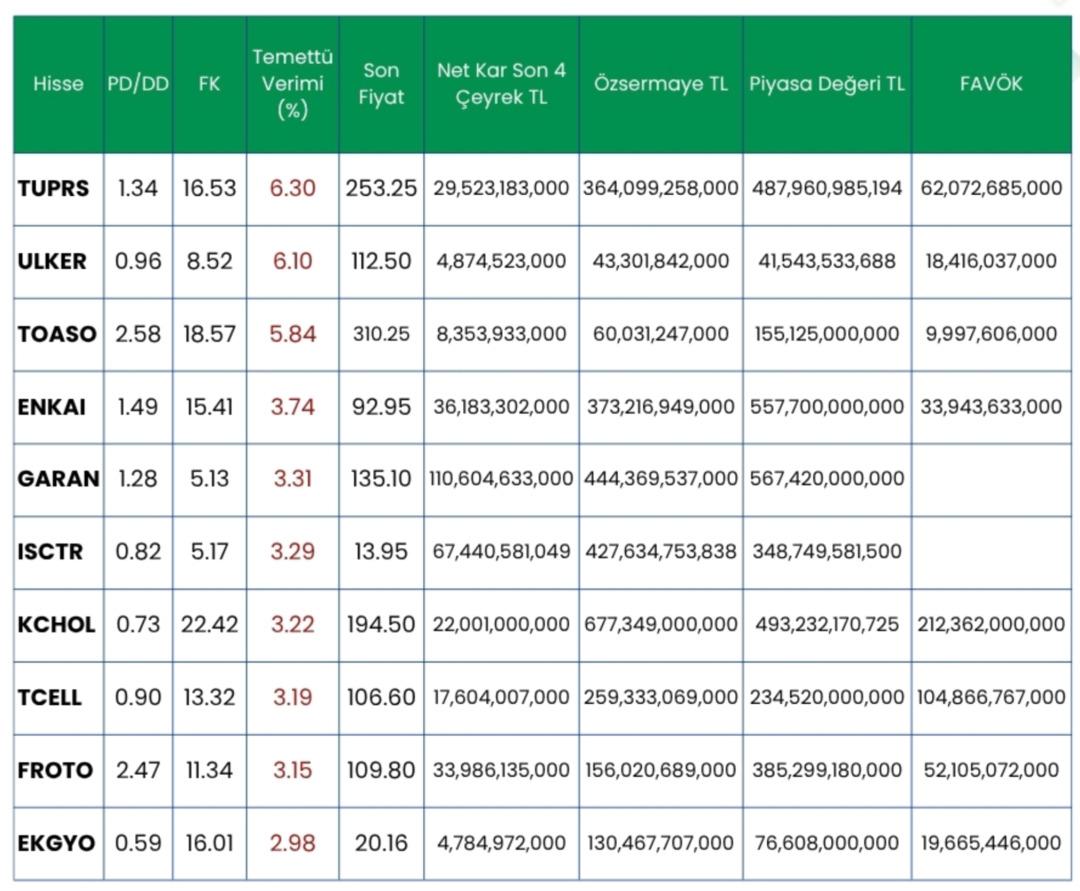
Task: Select ENKAI market value 557,700,000,000
Action: [827, 407]
